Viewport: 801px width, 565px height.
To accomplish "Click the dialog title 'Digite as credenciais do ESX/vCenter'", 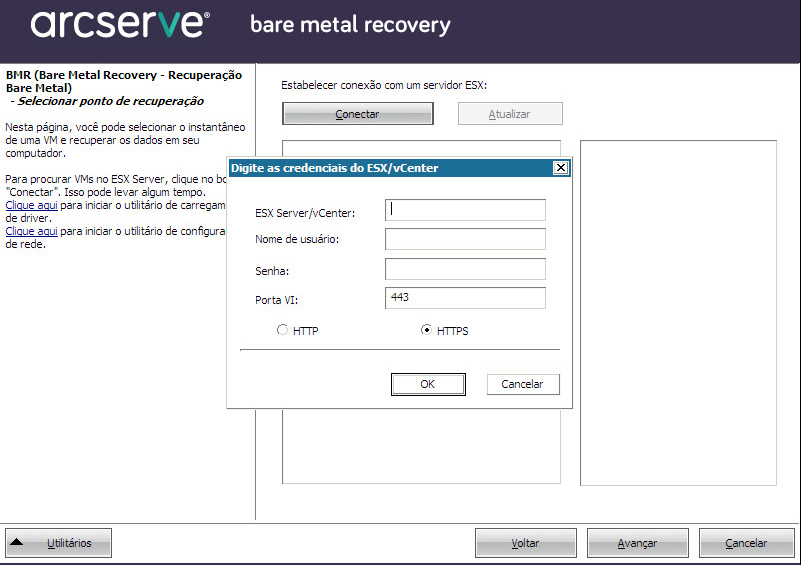I will 335,168.
